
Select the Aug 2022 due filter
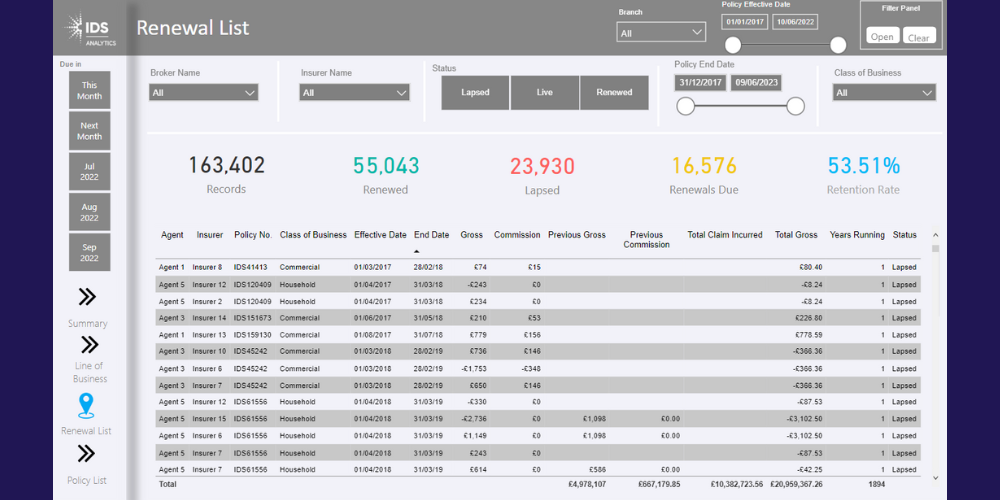coord(90,211)
